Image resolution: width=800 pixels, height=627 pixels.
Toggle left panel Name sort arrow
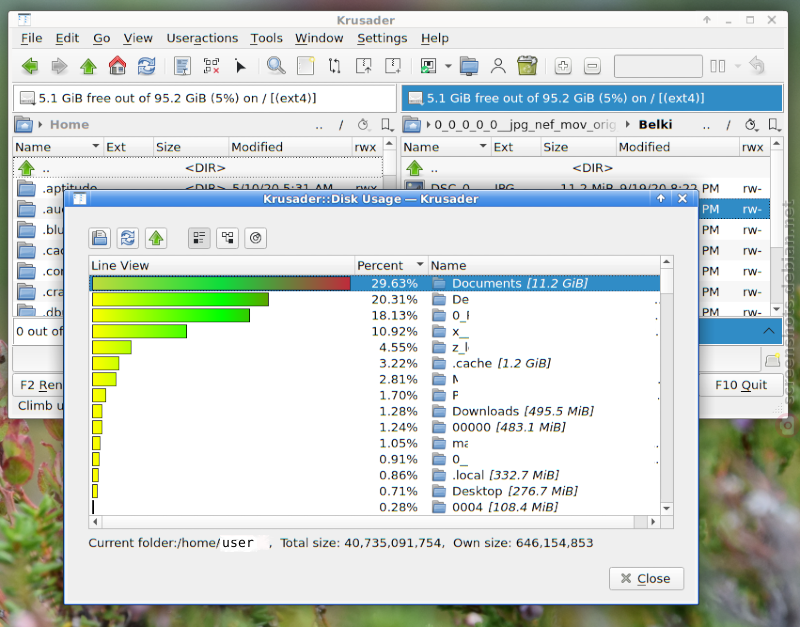95,146
